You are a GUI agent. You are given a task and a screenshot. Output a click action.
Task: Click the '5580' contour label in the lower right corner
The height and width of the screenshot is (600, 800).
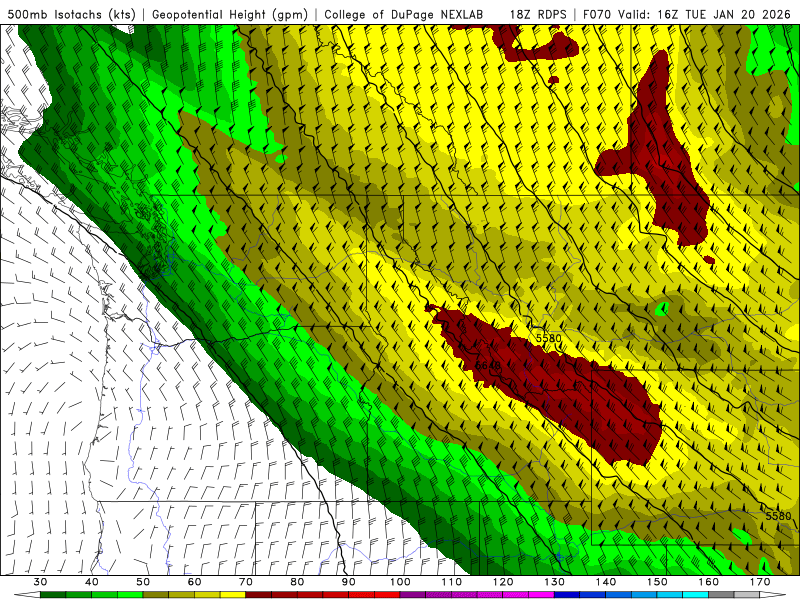coord(778,516)
